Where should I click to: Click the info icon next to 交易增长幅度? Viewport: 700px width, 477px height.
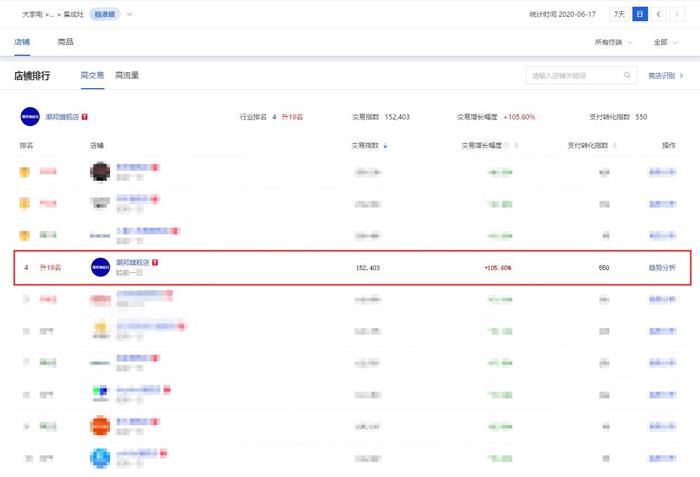click(x=505, y=146)
